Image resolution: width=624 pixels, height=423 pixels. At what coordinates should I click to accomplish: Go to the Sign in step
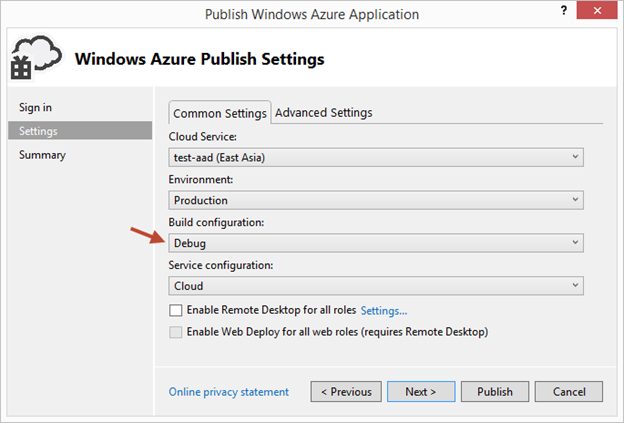tap(35, 107)
